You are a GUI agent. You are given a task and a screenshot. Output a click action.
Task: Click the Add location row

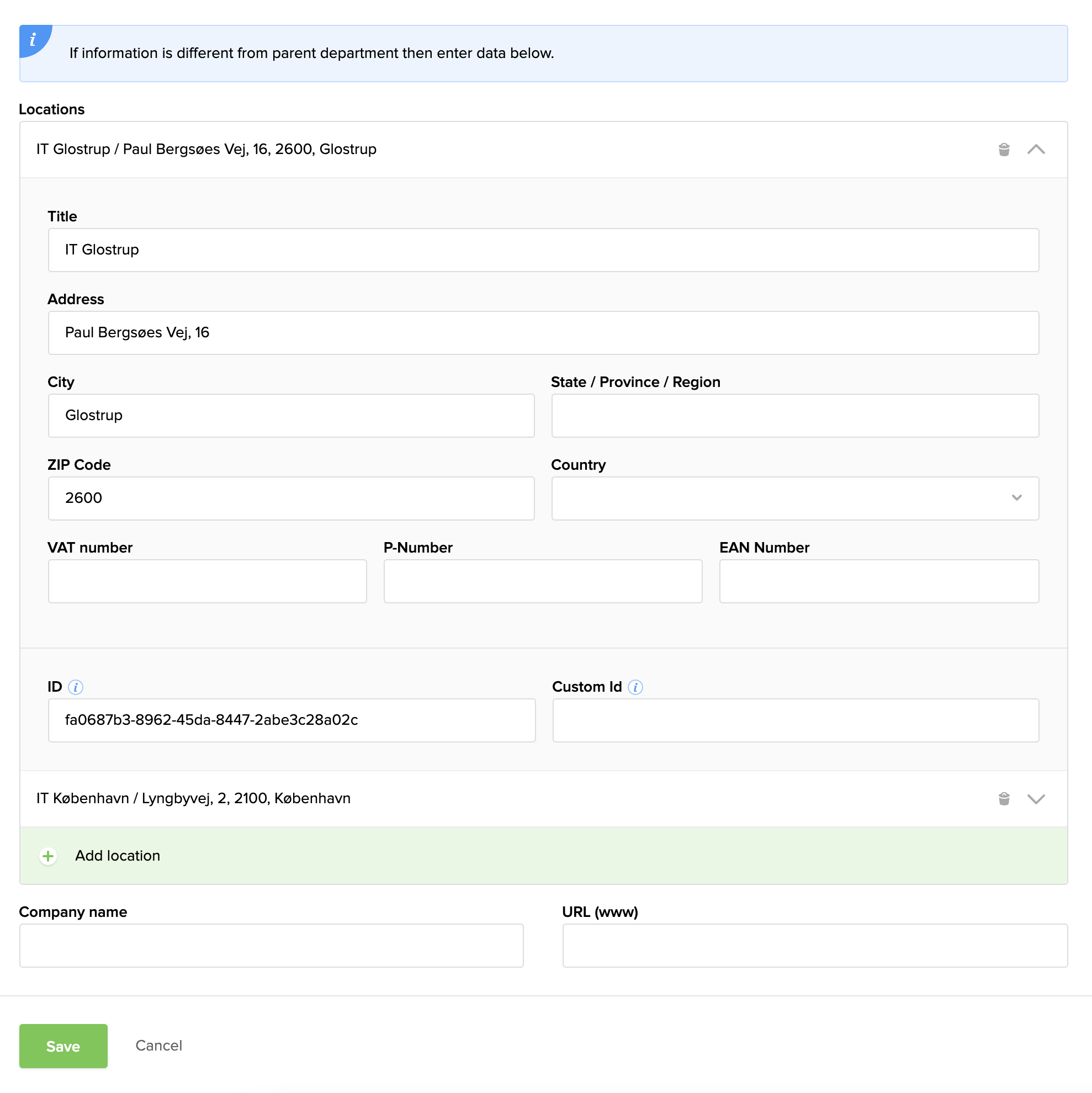(118, 856)
